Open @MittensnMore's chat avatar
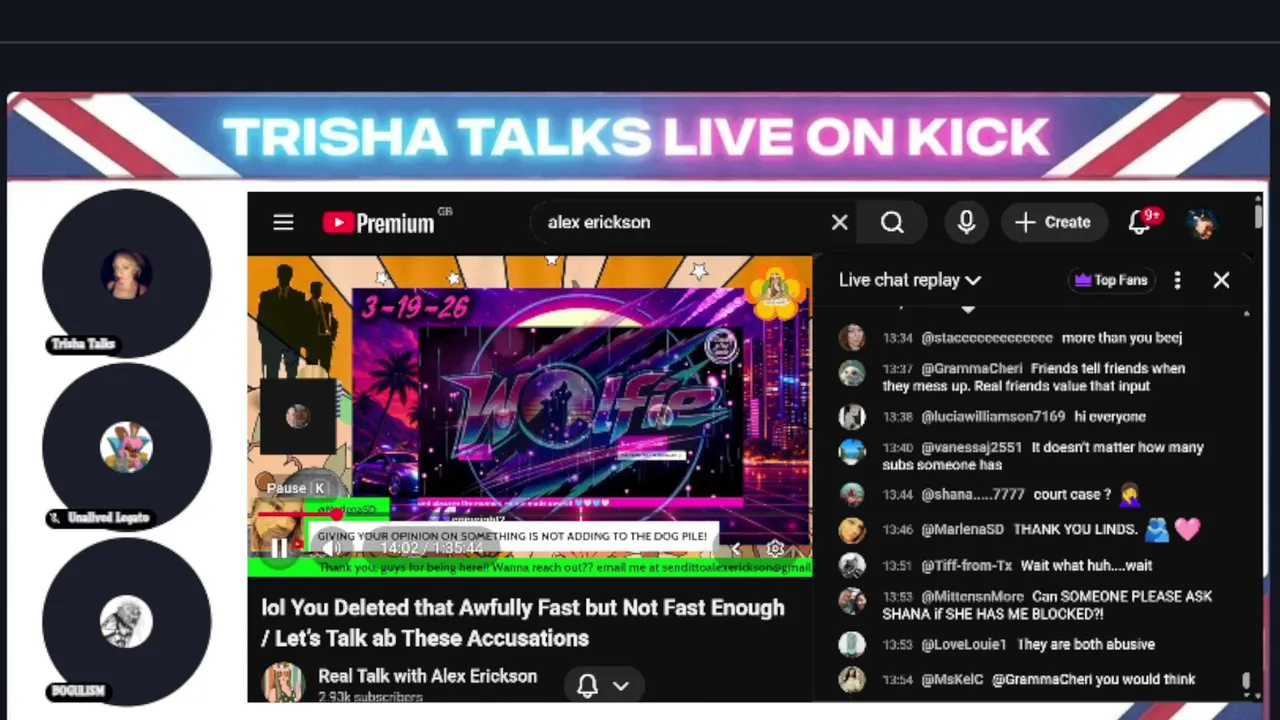 pyautogui.click(x=852, y=601)
